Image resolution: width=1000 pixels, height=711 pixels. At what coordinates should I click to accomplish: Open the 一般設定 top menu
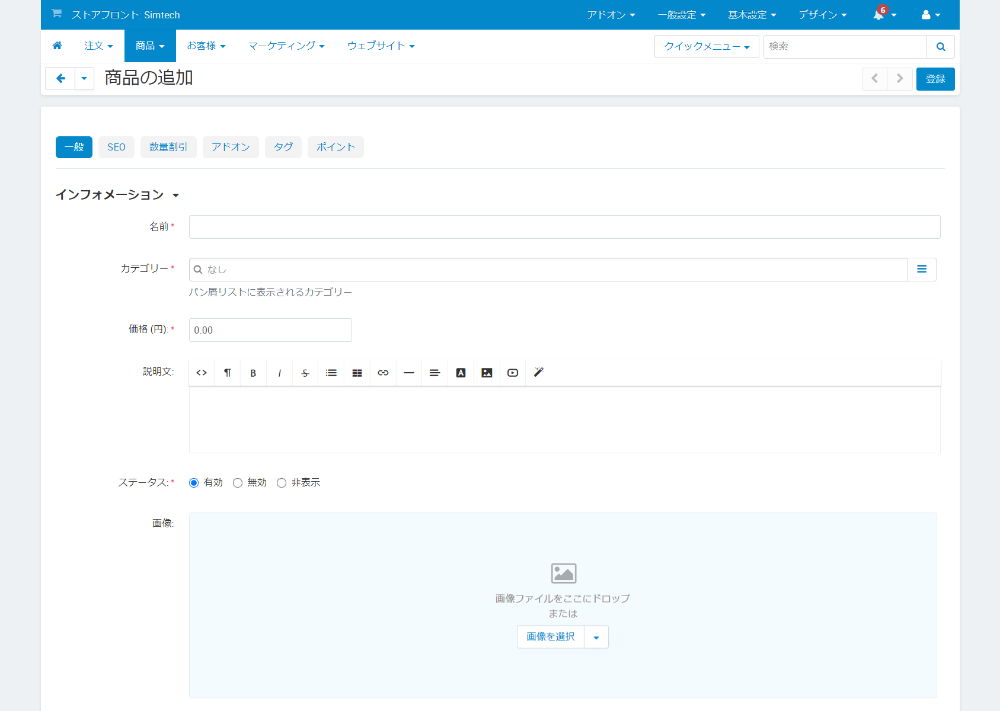[681, 15]
